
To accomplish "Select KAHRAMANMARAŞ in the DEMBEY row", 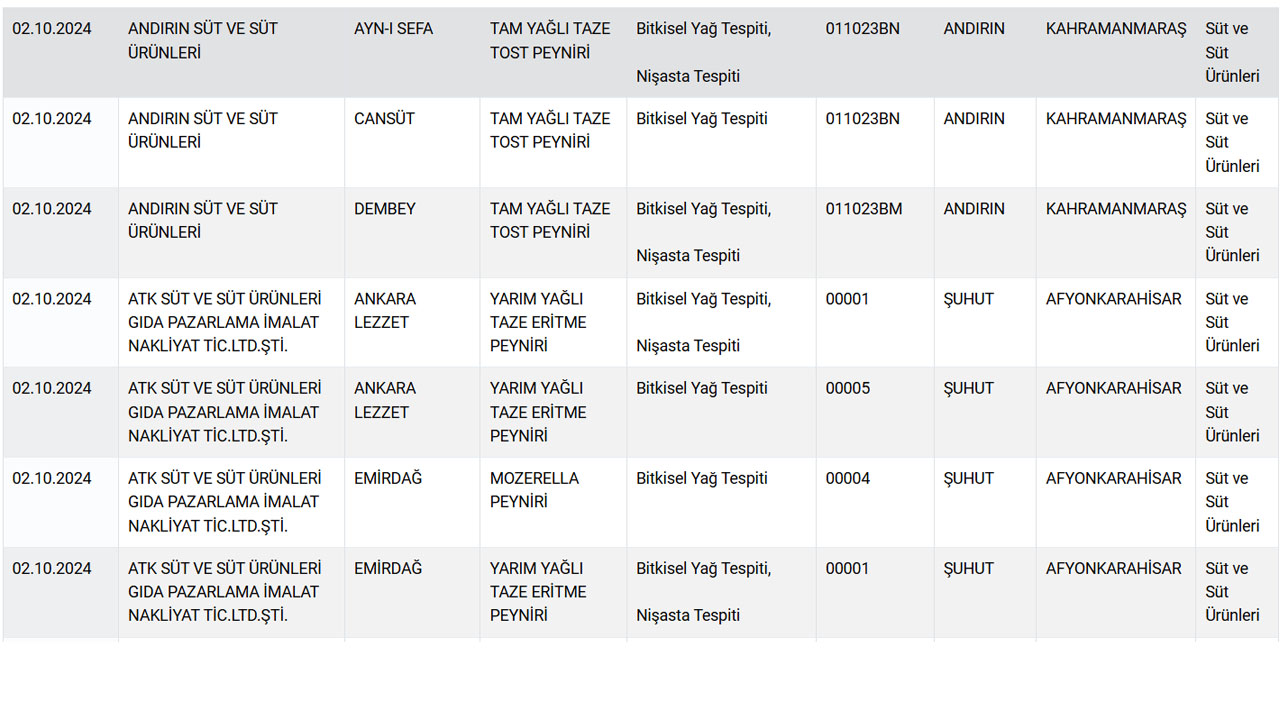I will click(x=1115, y=209).
